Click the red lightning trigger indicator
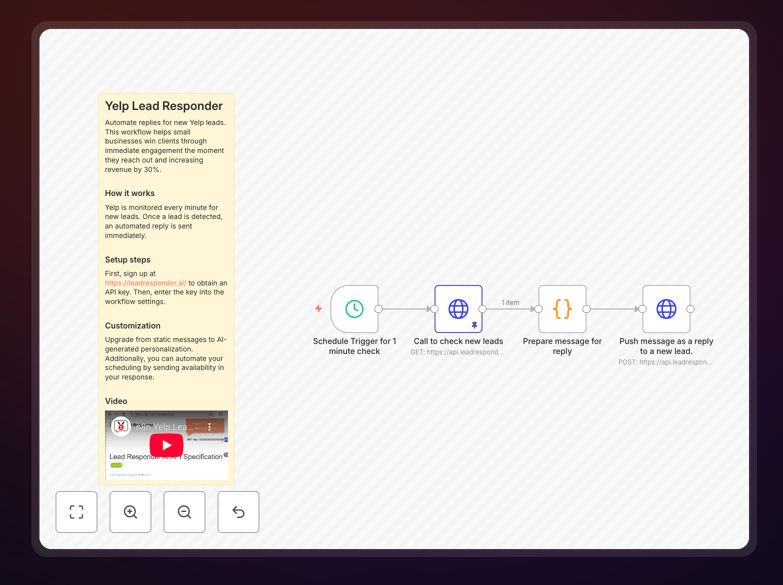 (x=318, y=309)
